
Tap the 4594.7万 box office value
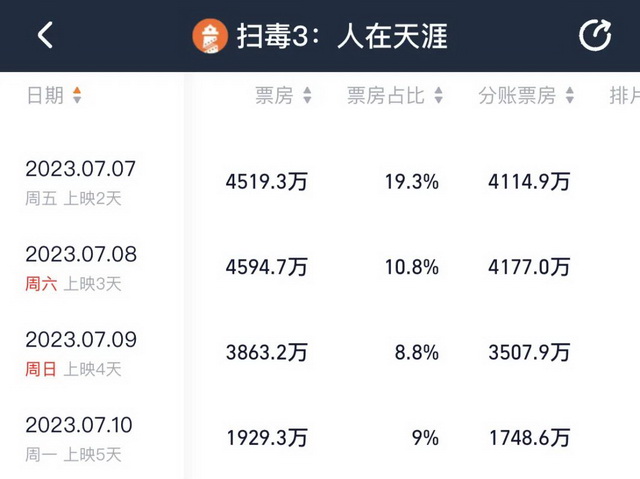(x=267, y=267)
